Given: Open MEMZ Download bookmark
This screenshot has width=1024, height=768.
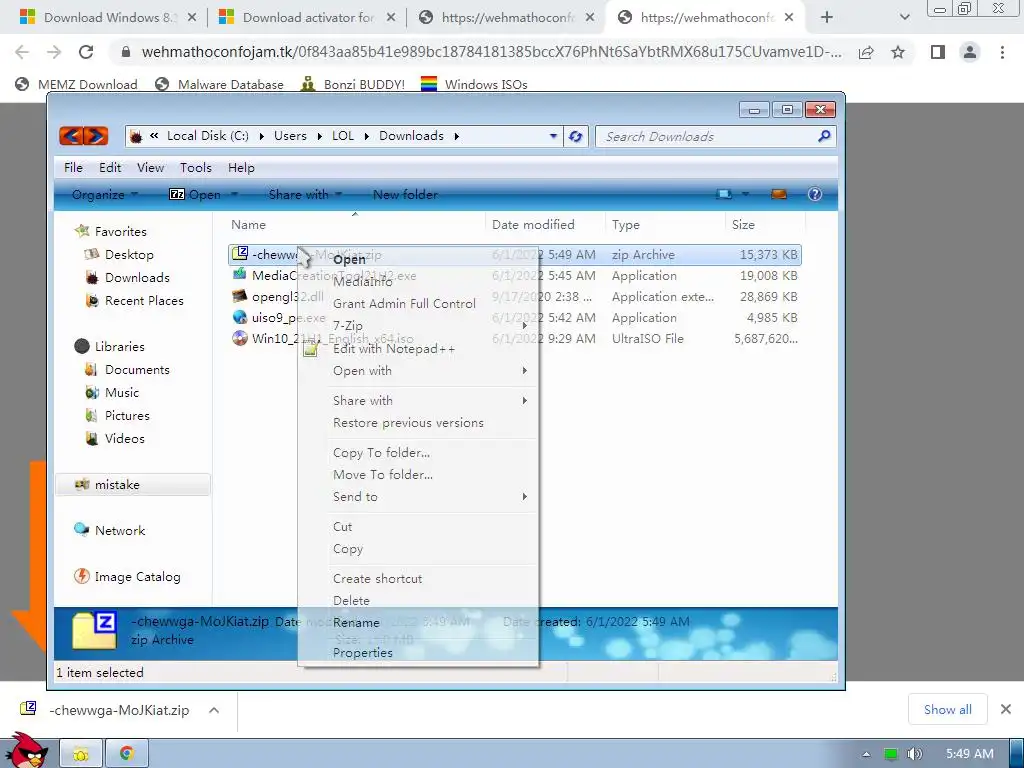Looking at the screenshot, I should pos(76,84).
